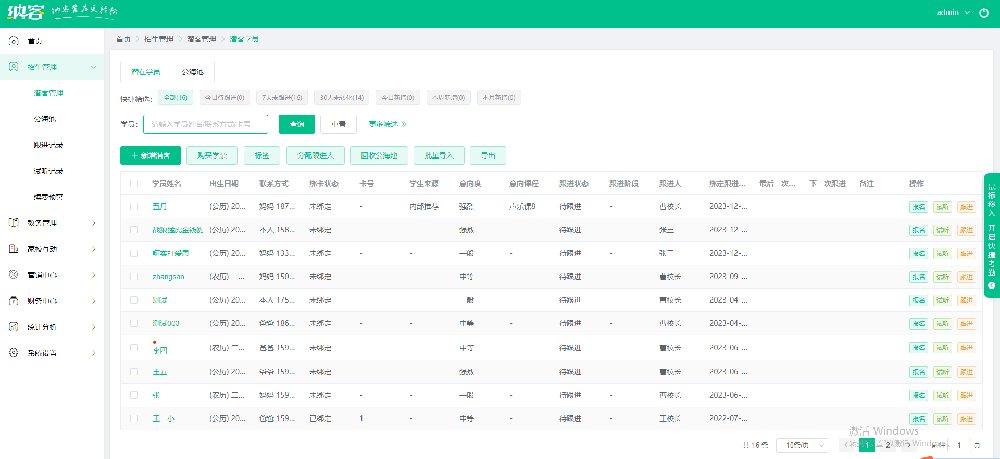Expand the 更多筛选 filter options link
This screenshot has width=1000, height=459.
point(387,124)
